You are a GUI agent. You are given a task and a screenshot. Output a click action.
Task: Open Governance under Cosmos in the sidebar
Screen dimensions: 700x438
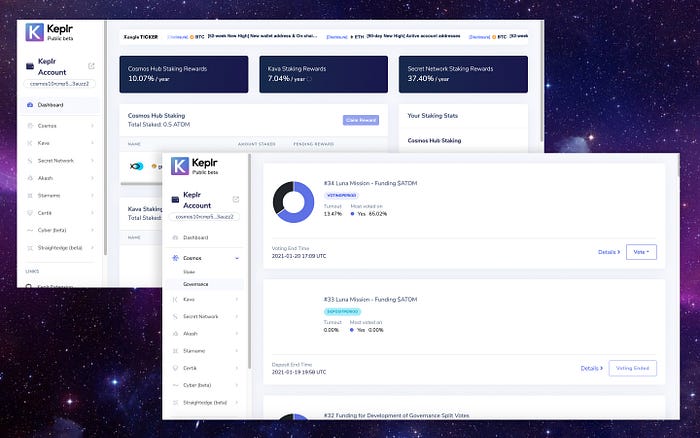click(196, 284)
